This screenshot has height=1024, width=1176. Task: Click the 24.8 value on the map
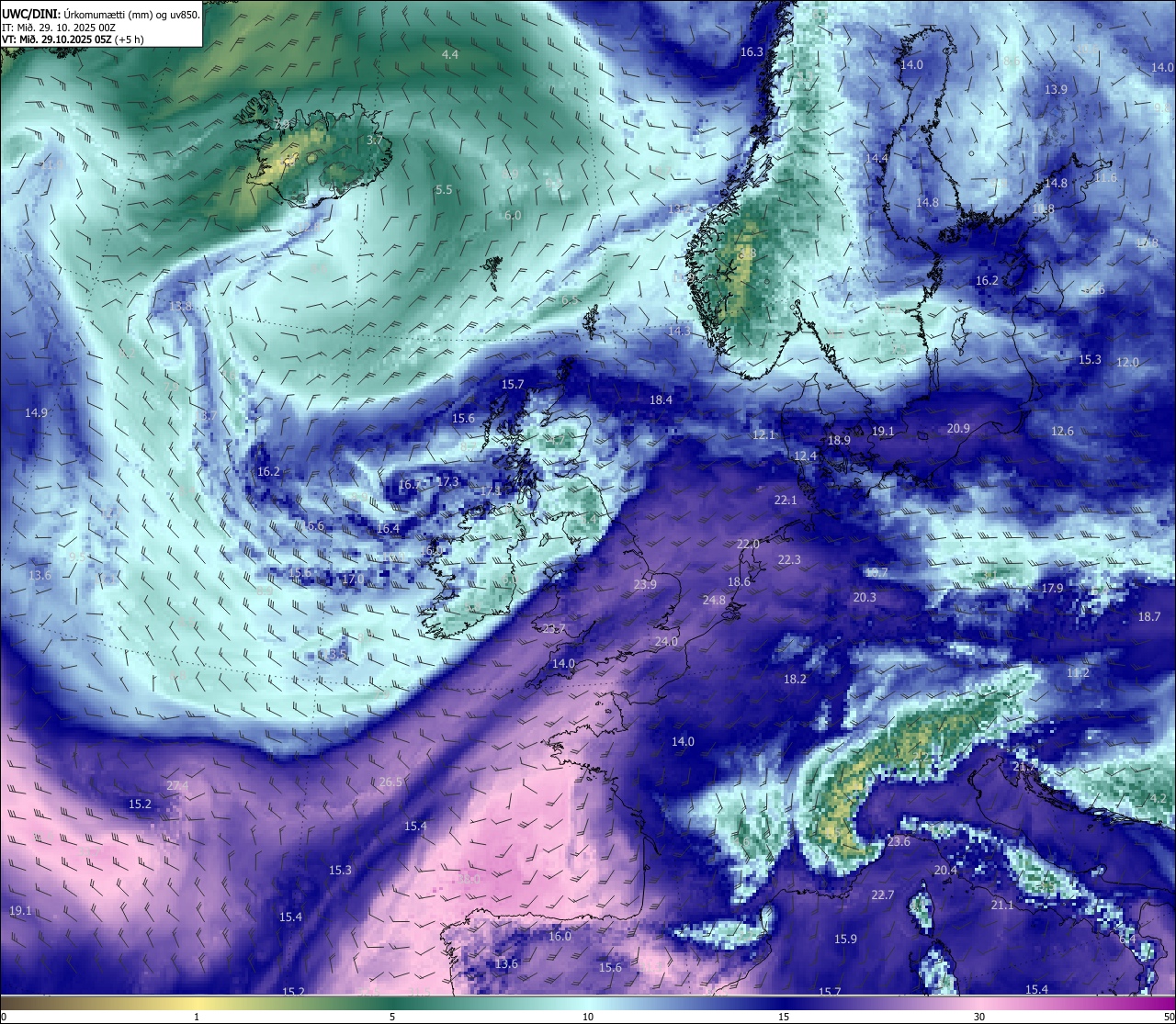(714, 601)
